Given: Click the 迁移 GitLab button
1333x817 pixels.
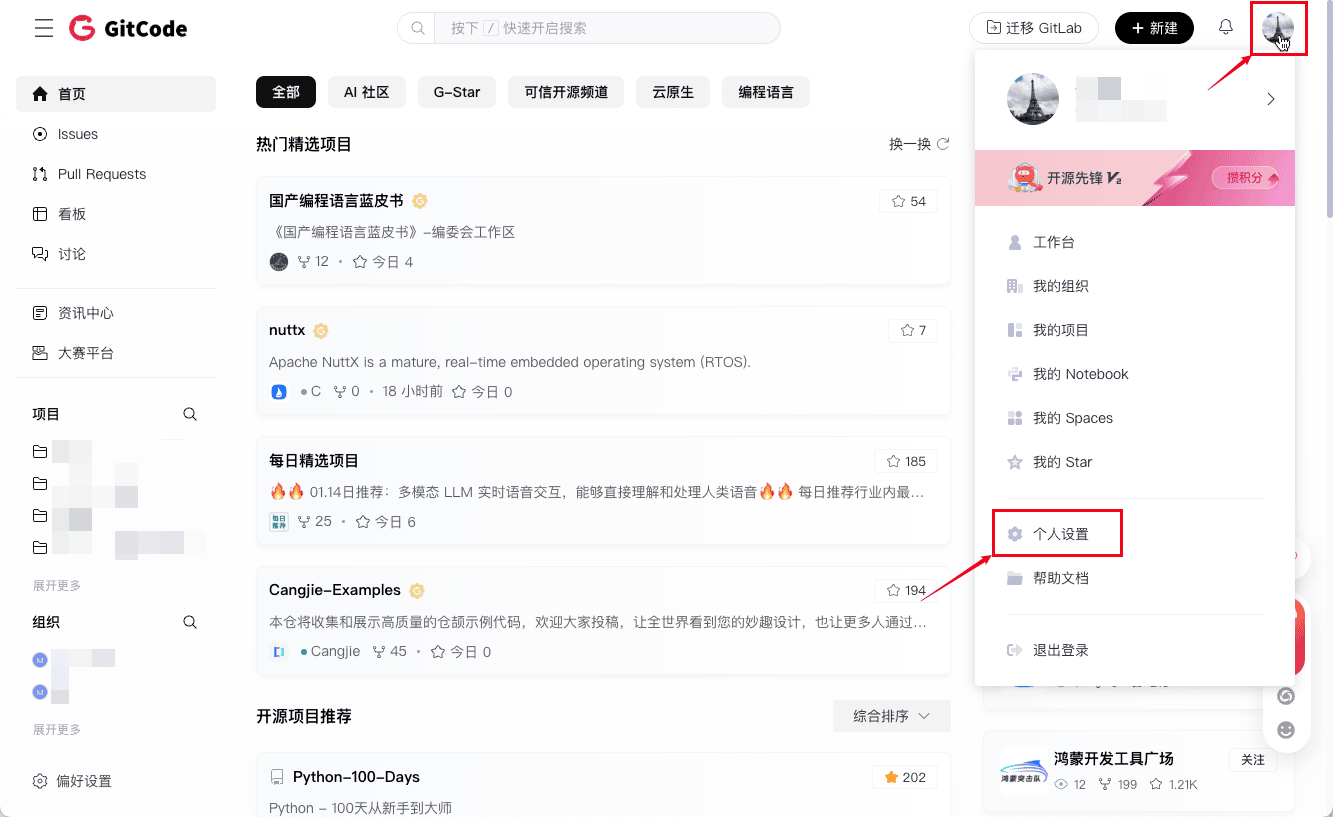Looking at the screenshot, I should tap(1034, 28).
